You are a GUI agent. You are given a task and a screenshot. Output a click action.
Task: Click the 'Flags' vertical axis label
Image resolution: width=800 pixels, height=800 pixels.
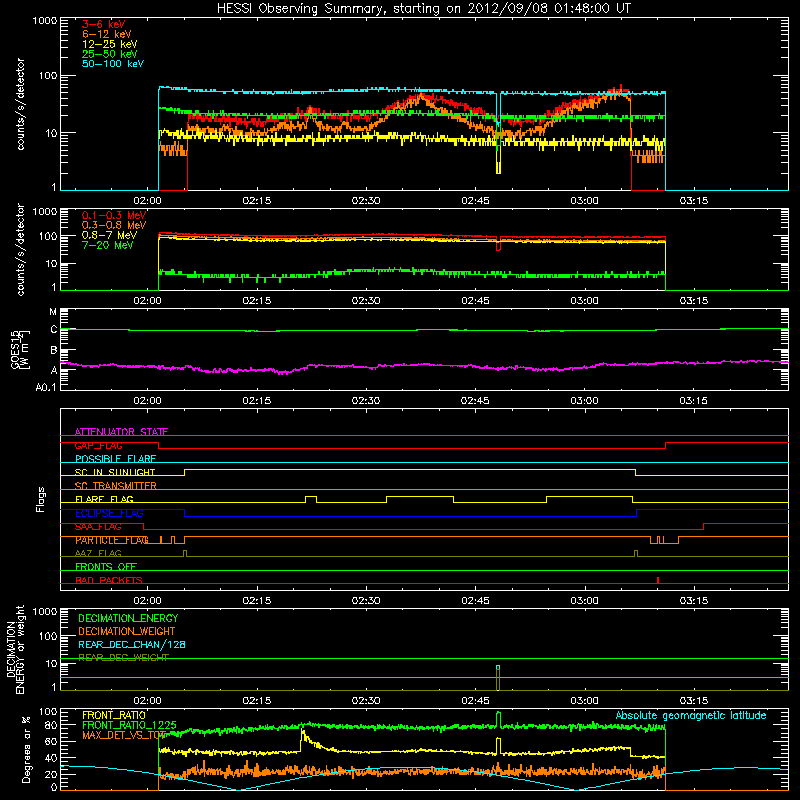41,499
